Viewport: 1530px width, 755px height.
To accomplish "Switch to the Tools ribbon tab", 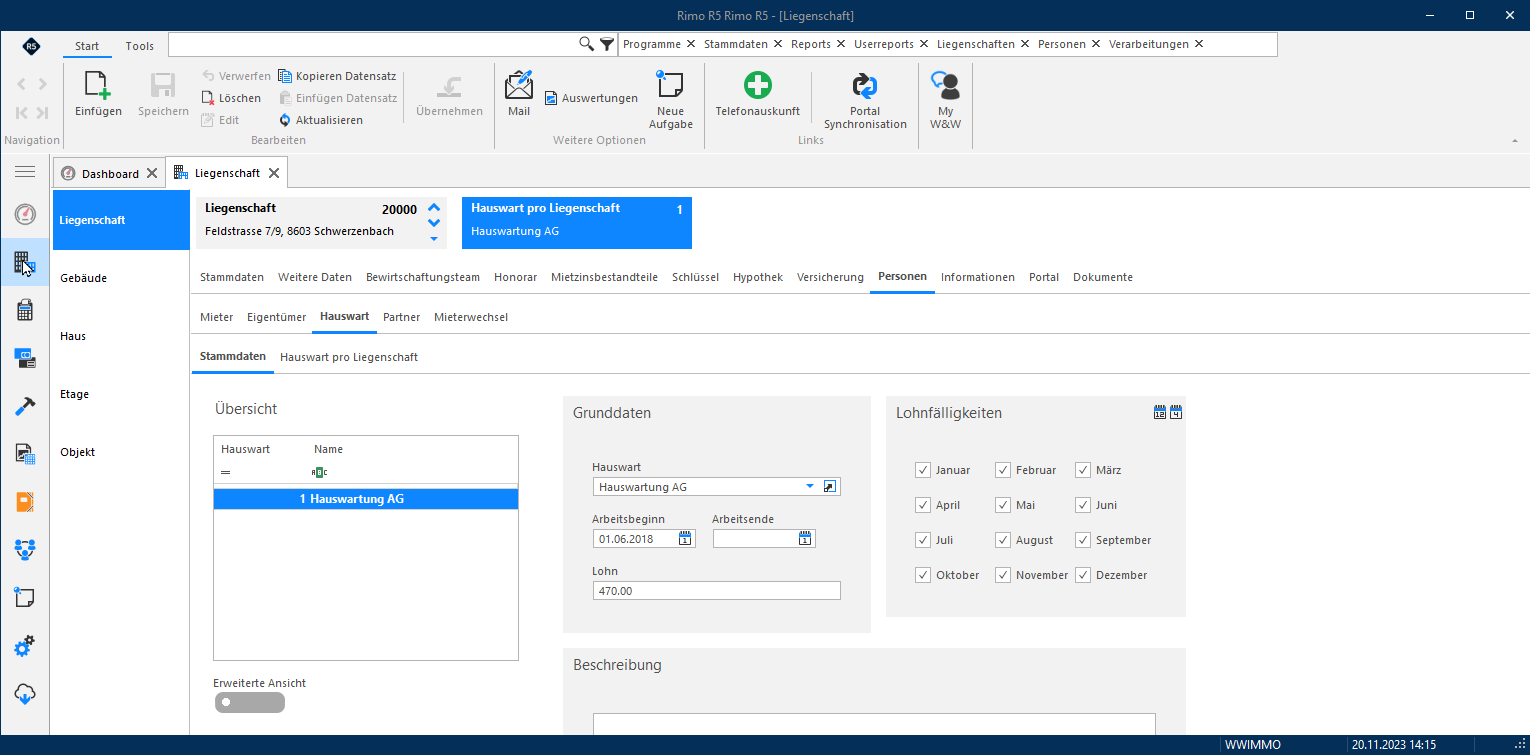I will (x=140, y=46).
